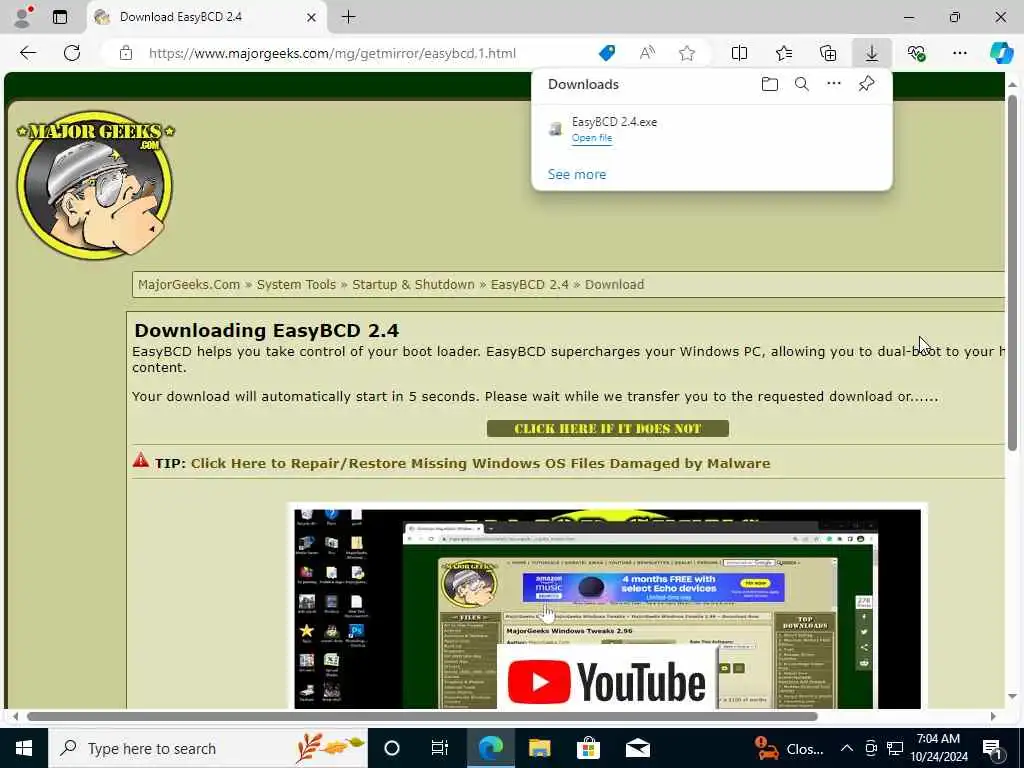Image resolution: width=1024 pixels, height=768 pixels.
Task: Click the vertical page scrollbar
Action: 1012,272
